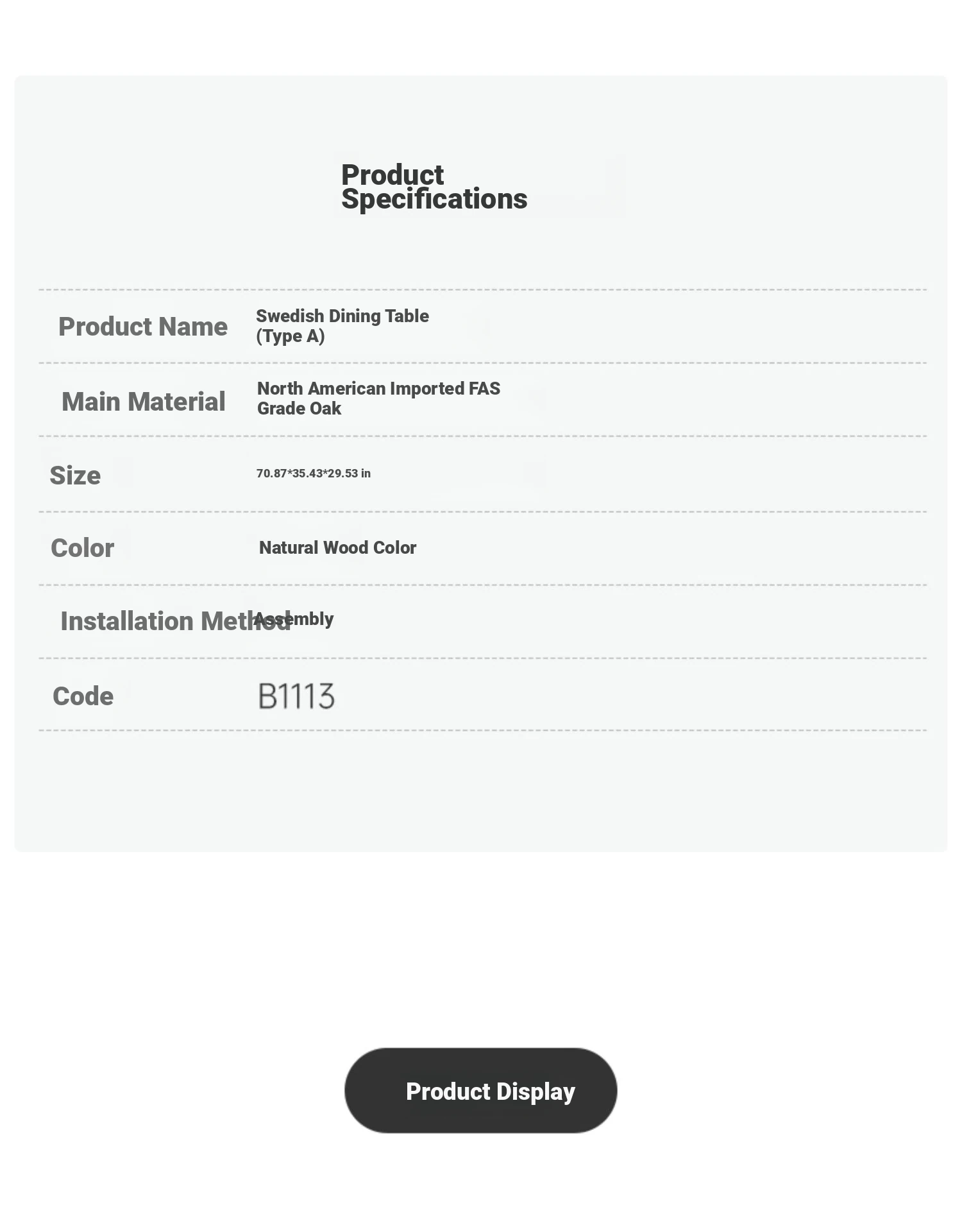Click divider between Product Name and Main Material
The image size is (962, 1232).
pyautogui.click(x=482, y=363)
